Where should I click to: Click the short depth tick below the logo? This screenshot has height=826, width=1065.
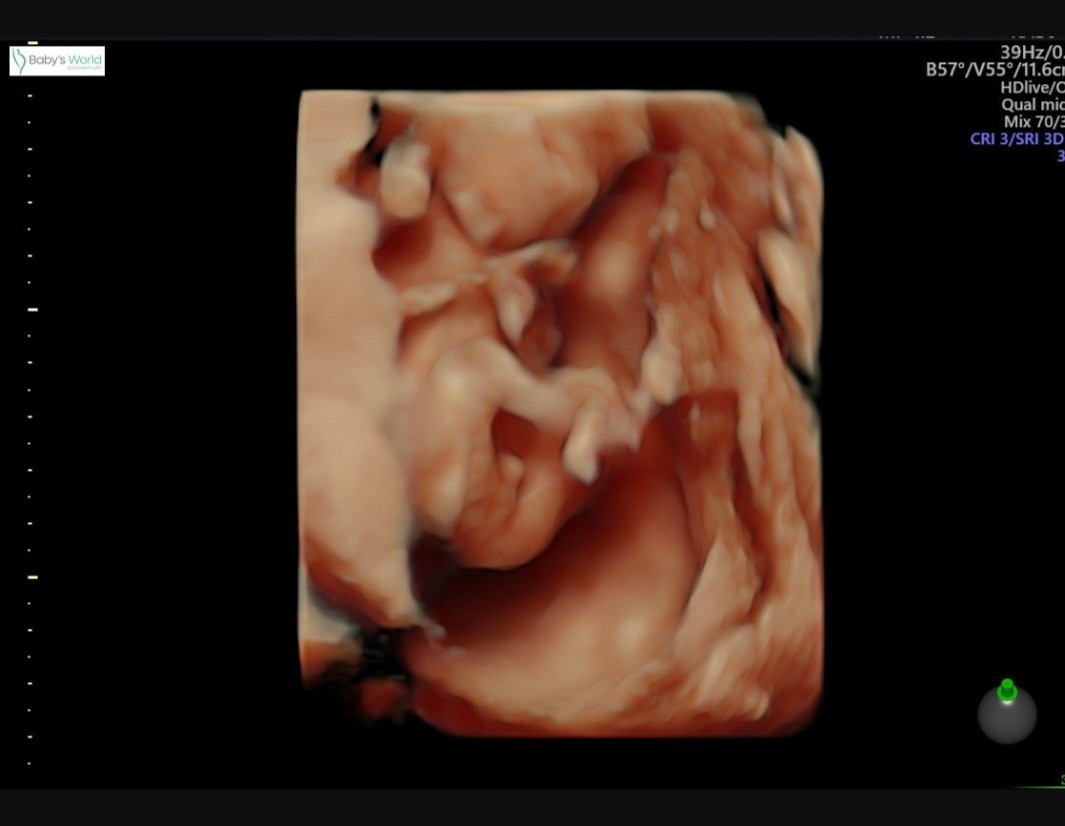point(30,96)
